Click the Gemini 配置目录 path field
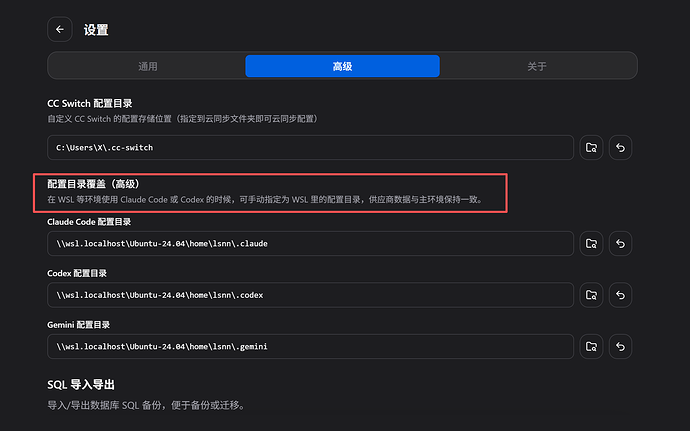The image size is (690, 431). click(x=310, y=346)
